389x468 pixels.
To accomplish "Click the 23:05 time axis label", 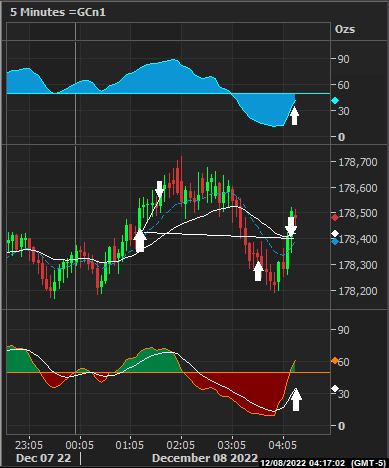I will point(29,445).
